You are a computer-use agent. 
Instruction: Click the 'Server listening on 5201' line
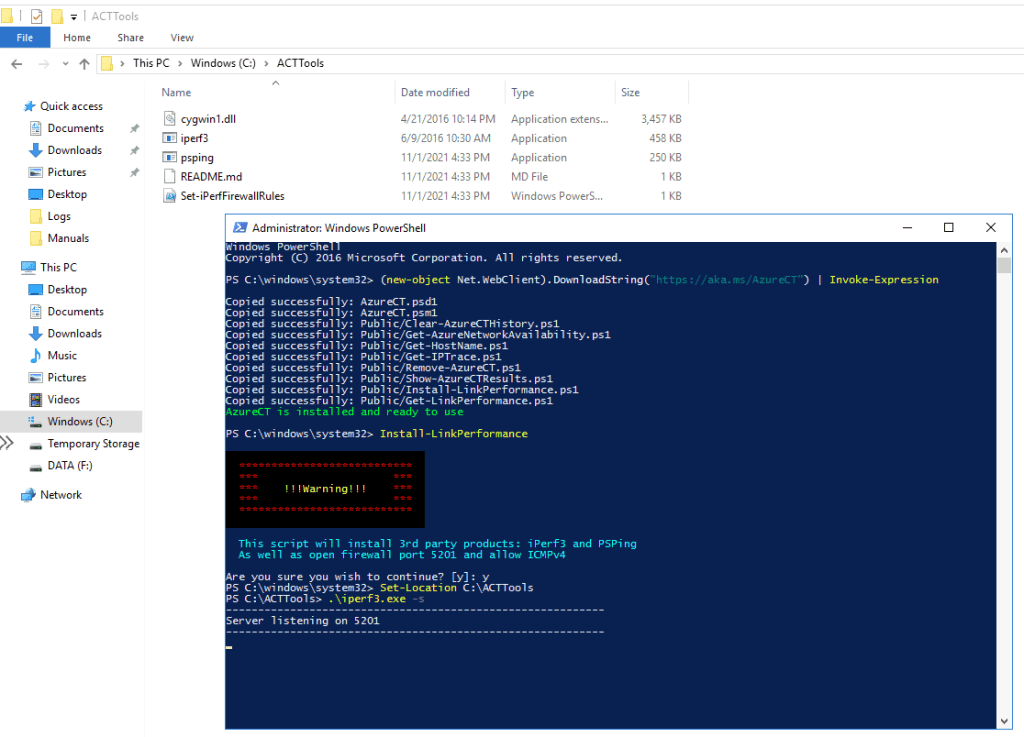click(303, 621)
